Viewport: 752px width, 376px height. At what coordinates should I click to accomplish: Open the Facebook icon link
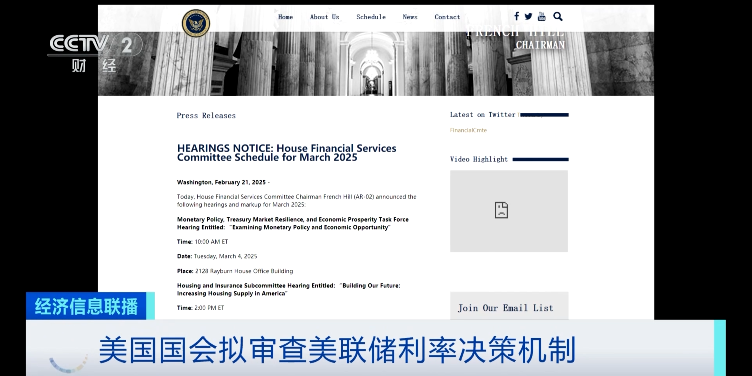click(517, 16)
